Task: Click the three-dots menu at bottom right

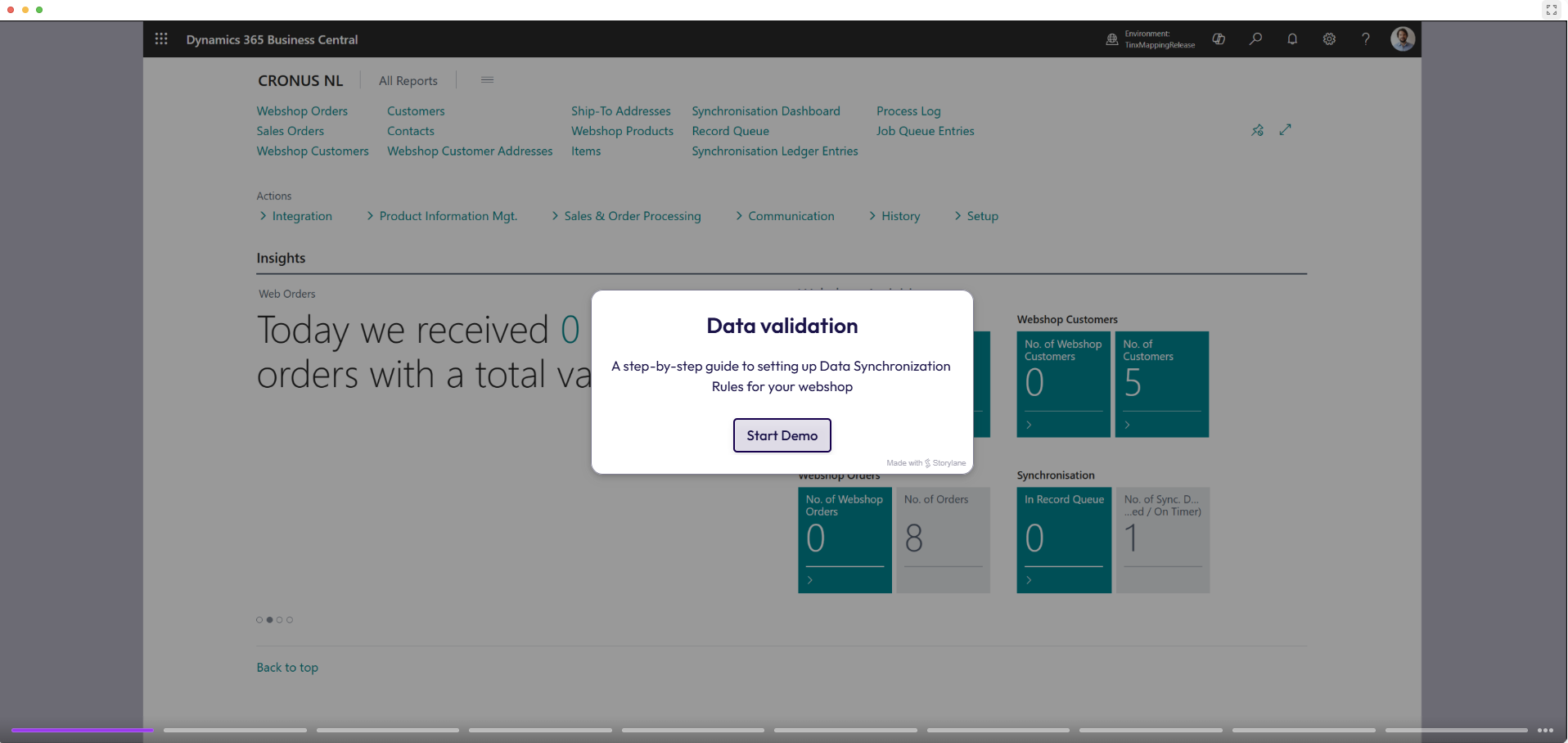Action: pyautogui.click(x=1545, y=730)
